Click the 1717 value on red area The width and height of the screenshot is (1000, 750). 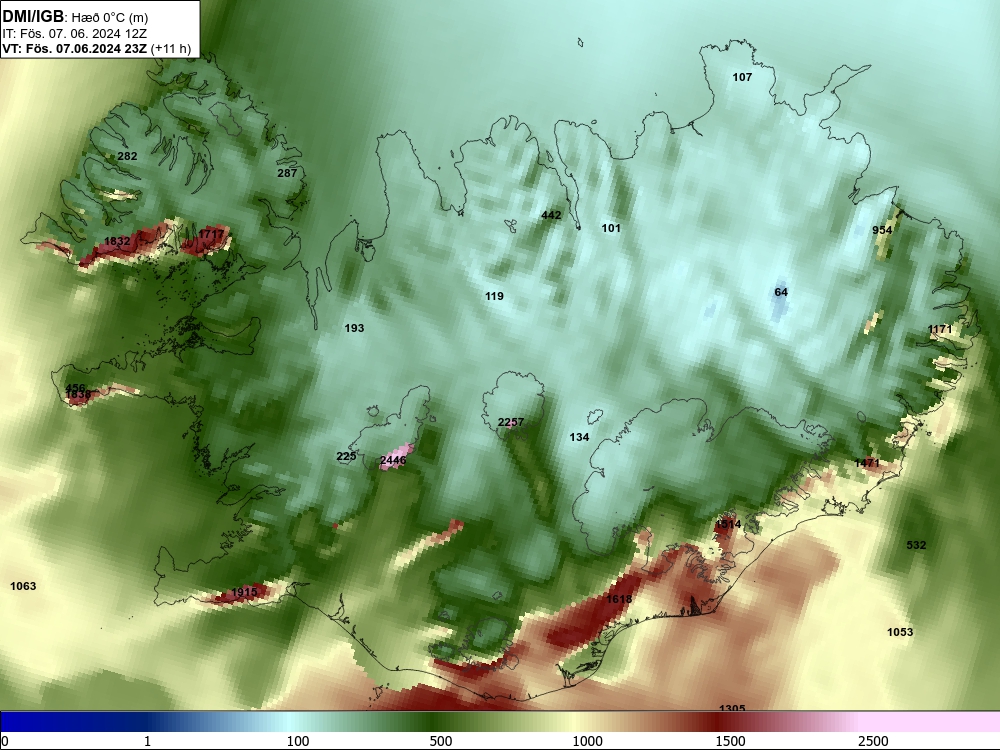[x=210, y=234]
